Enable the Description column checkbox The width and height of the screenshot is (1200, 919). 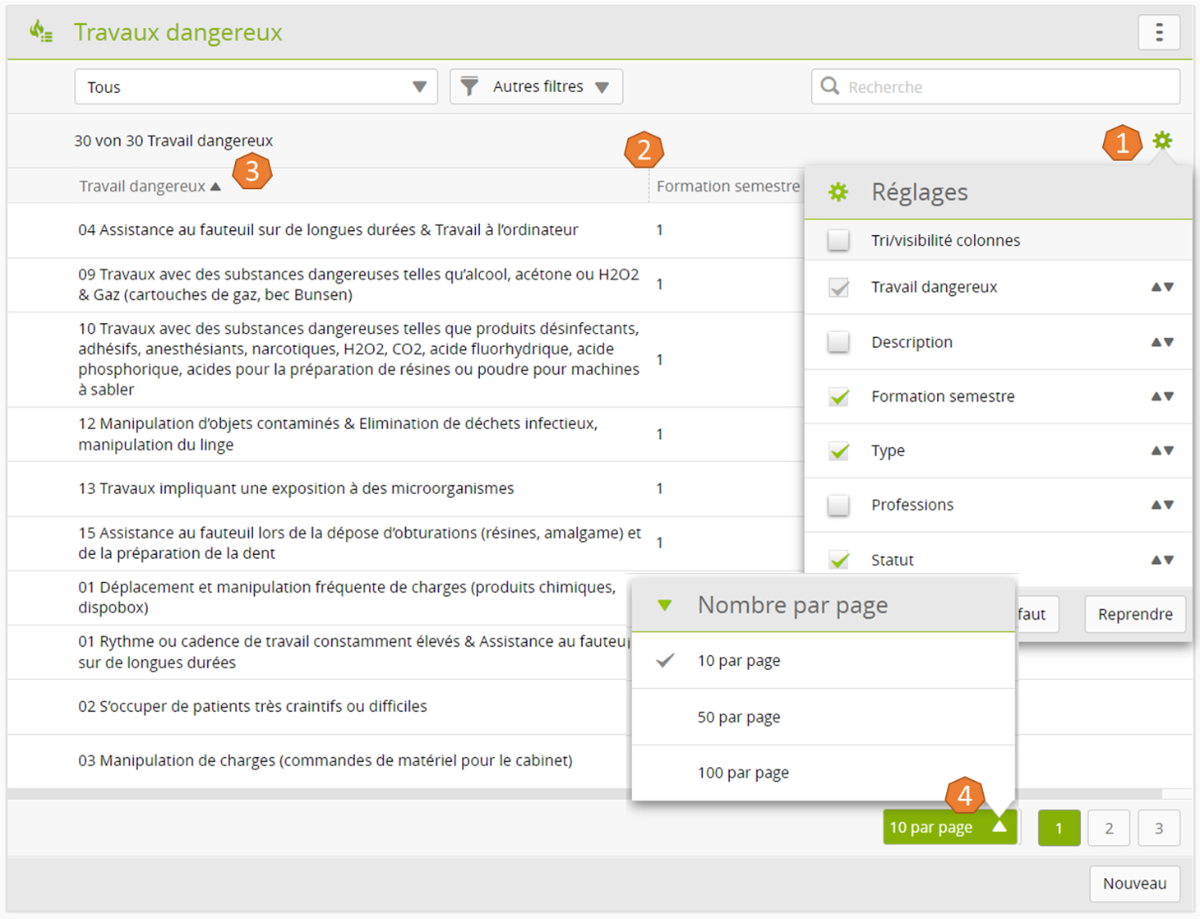point(839,342)
